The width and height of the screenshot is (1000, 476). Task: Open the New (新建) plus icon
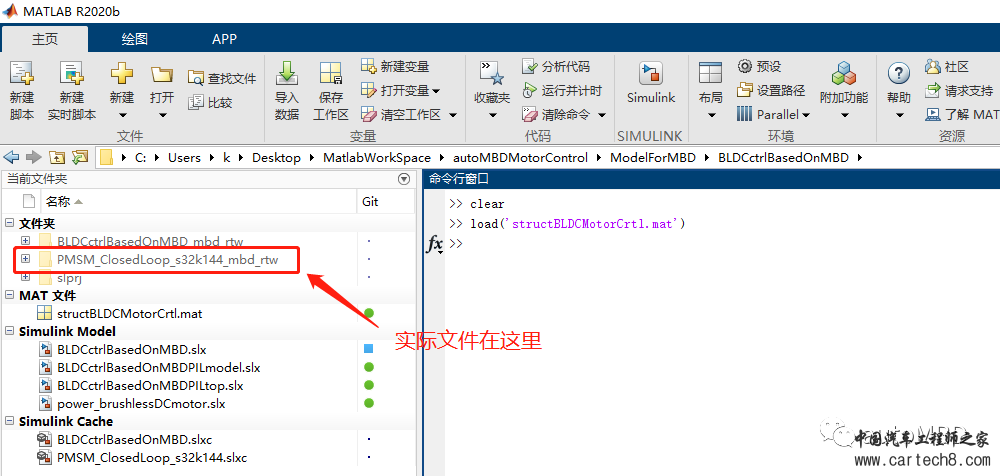pos(122,73)
